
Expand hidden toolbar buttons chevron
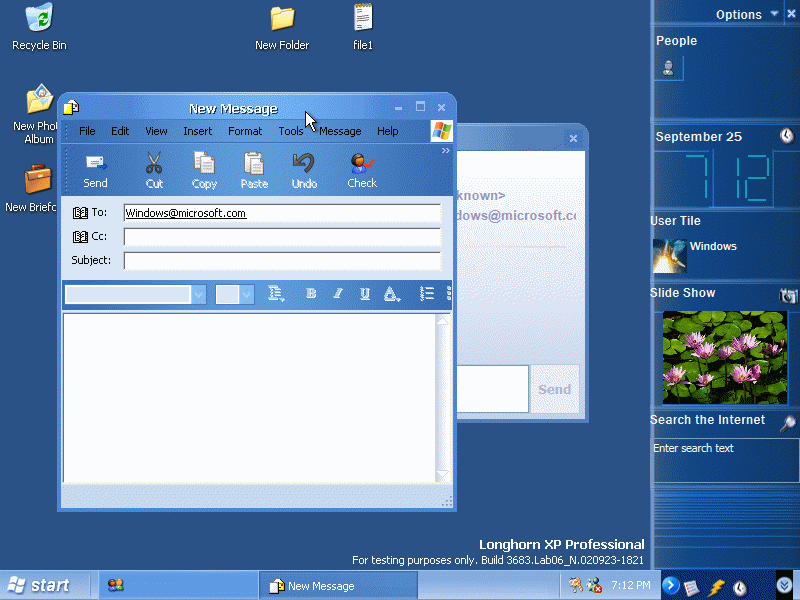[x=445, y=151]
